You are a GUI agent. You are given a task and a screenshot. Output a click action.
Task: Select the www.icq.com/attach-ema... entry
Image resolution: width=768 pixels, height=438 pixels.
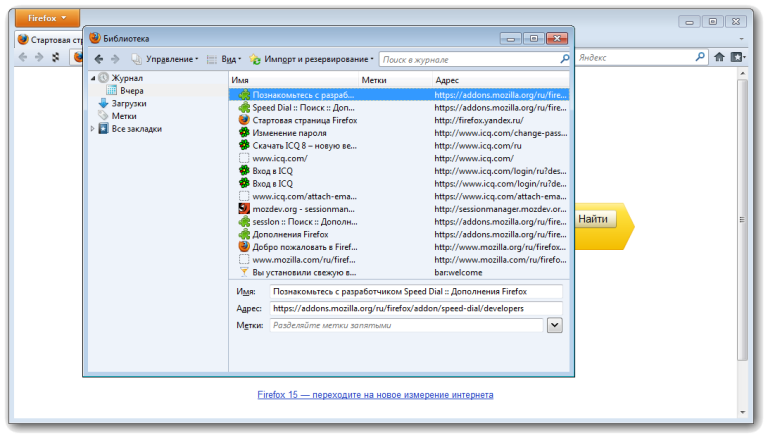[x=399, y=196]
